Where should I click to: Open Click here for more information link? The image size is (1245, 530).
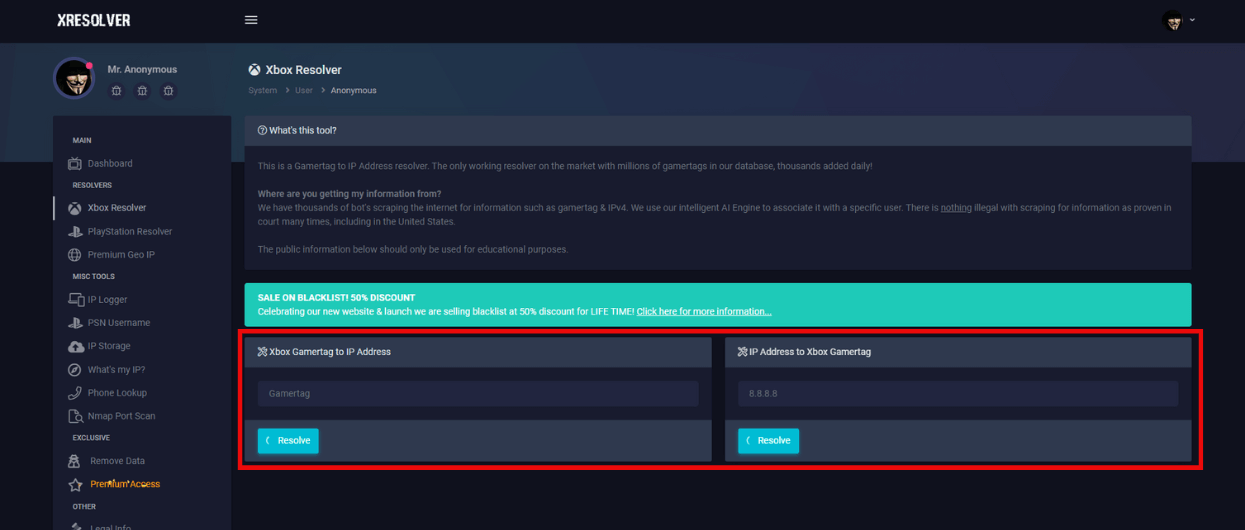click(x=704, y=311)
